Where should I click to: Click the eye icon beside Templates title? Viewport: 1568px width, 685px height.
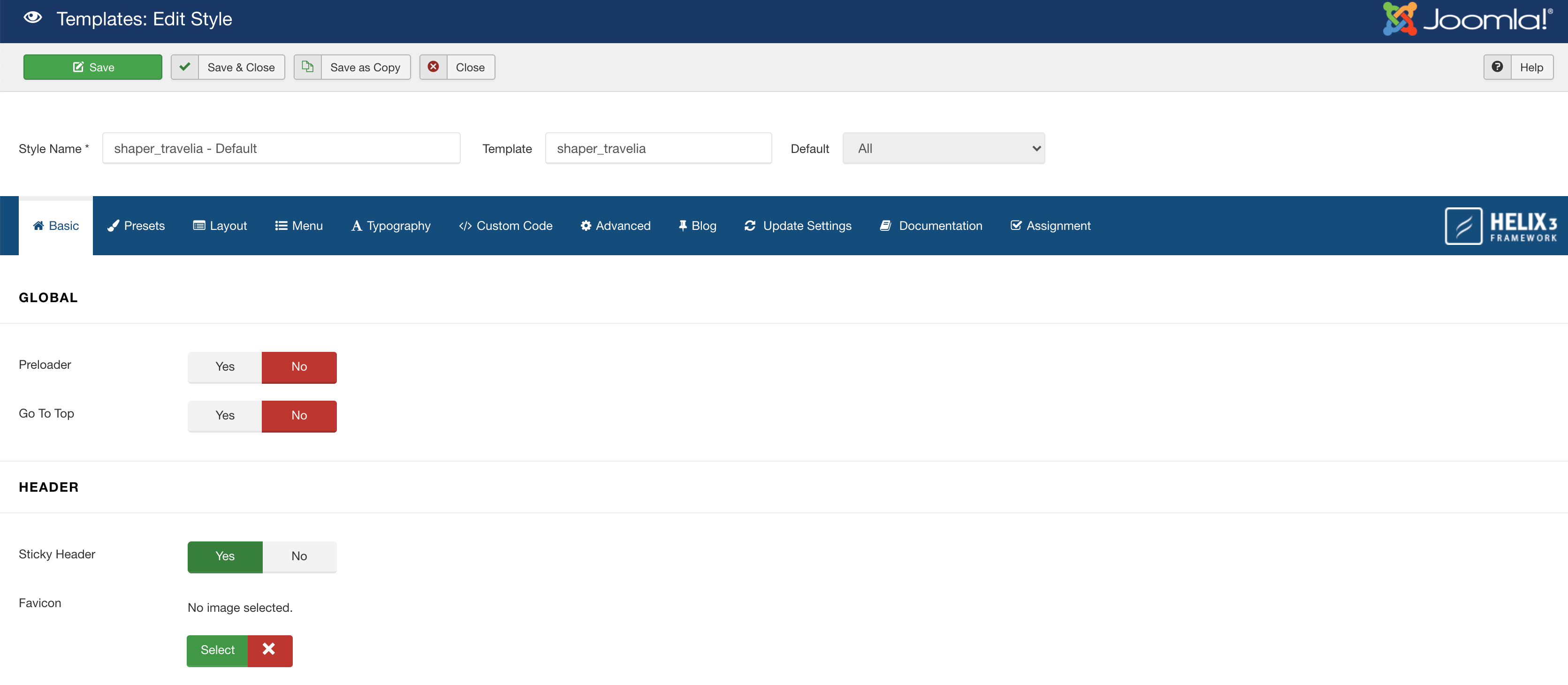(33, 18)
